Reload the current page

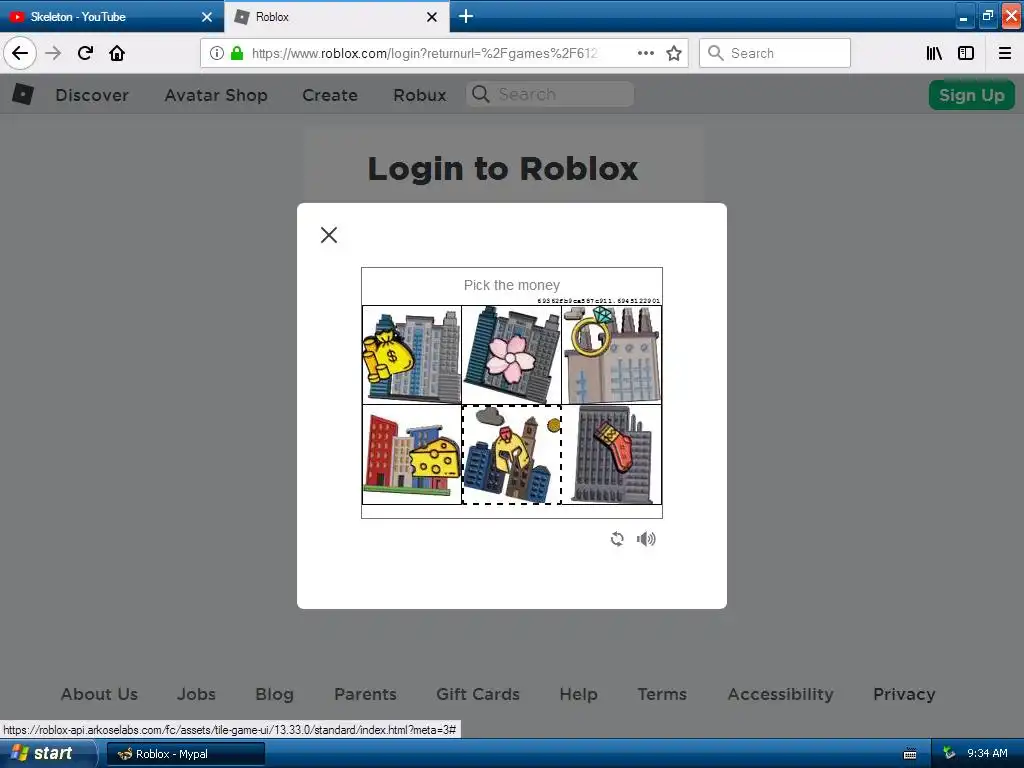coord(85,54)
